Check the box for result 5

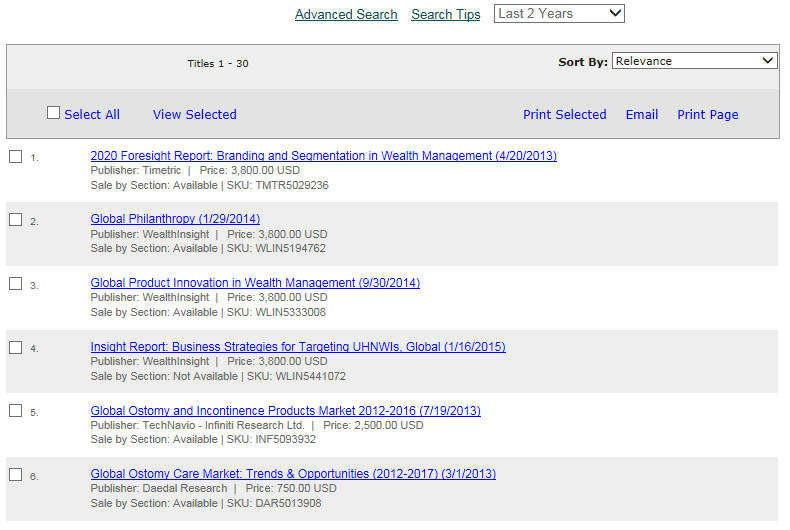pos(15,411)
